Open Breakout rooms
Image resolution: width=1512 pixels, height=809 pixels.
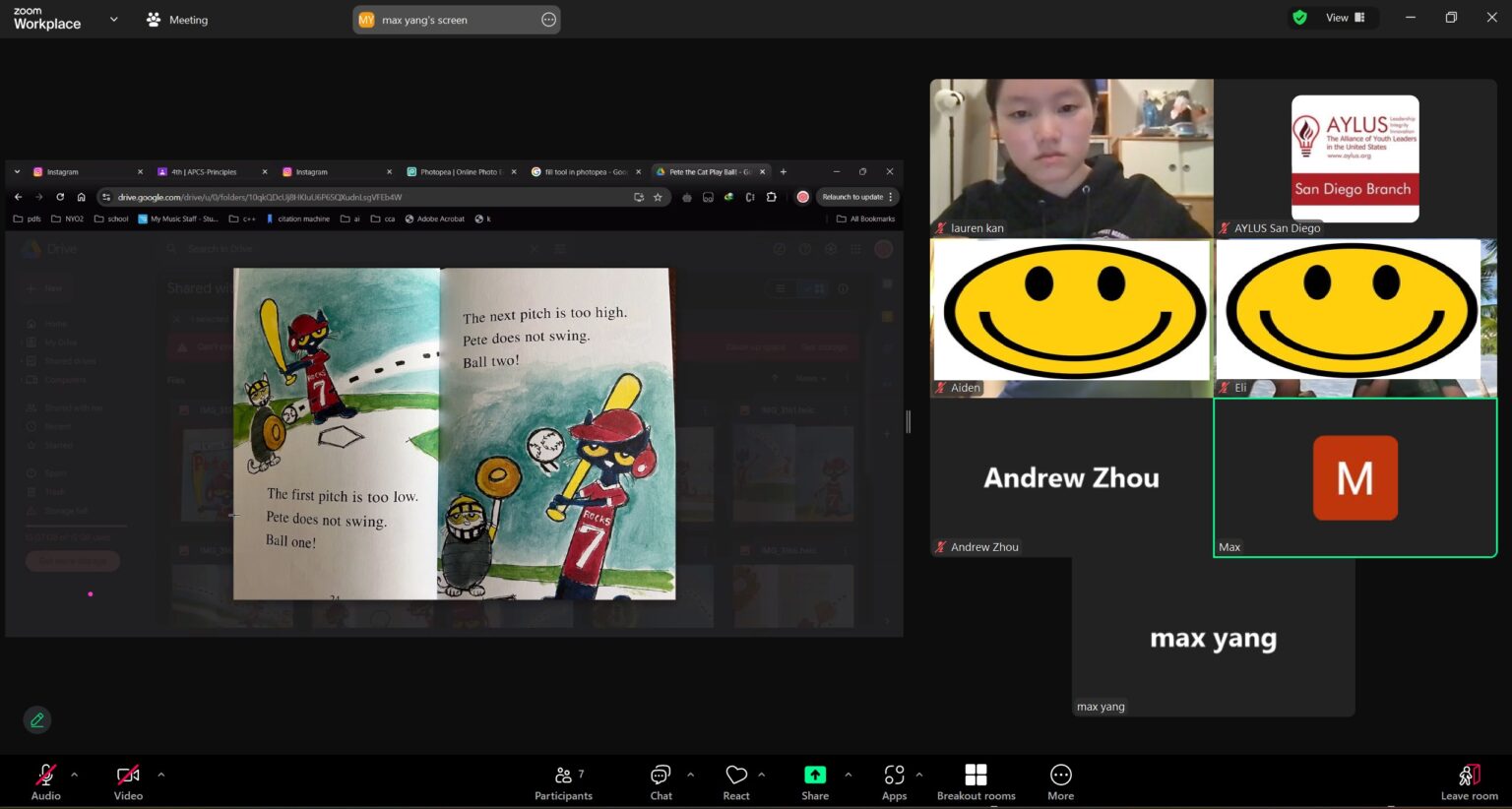point(976,781)
